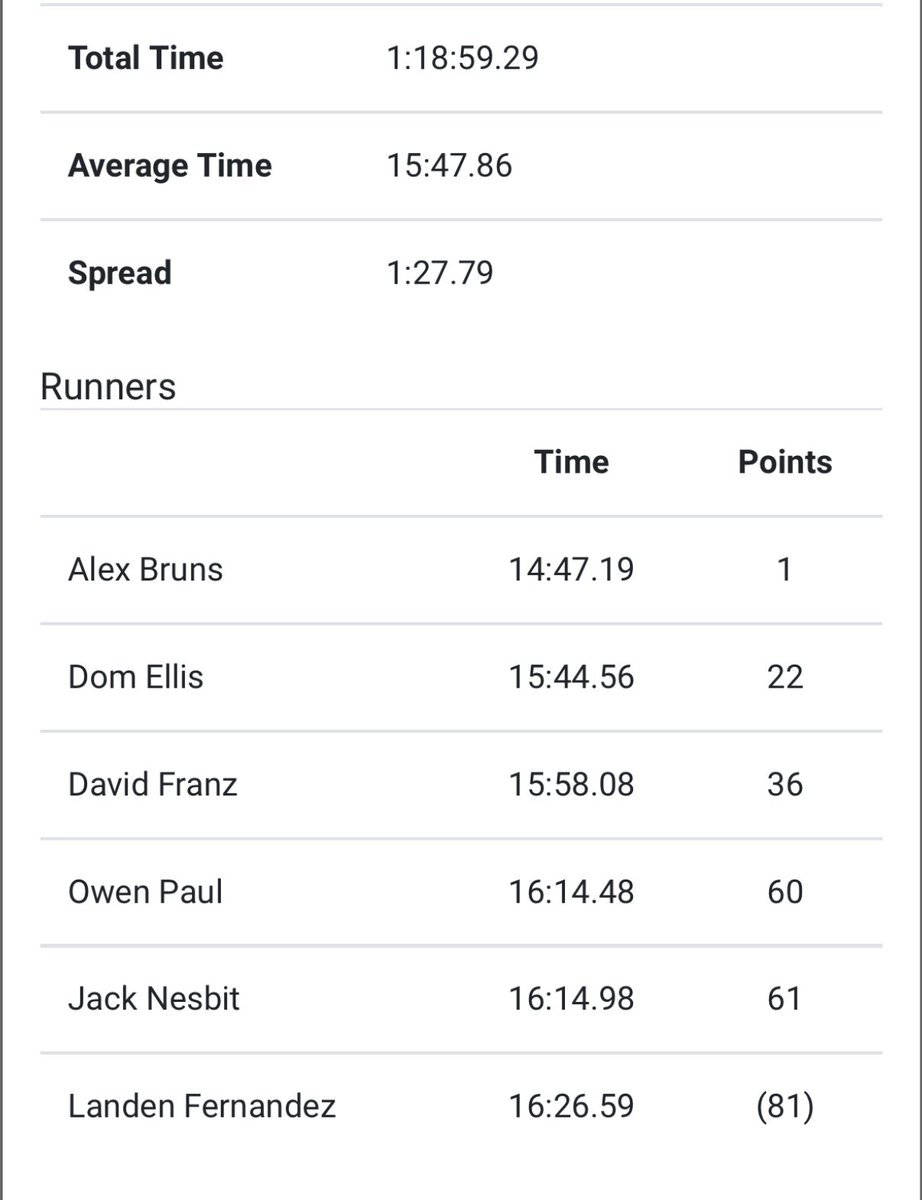Click Owen Paul points value 60
922x1200 pixels.
tap(785, 891)
